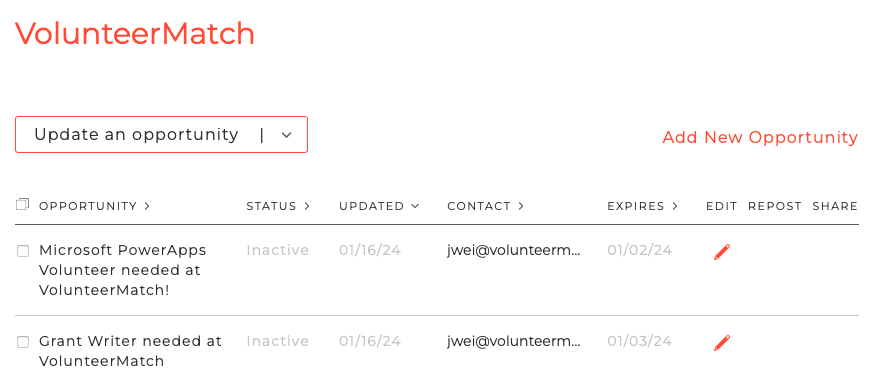This screenshot has width=874, height=382.
Task: Sort the list by Status column
Action: point(278,206)
